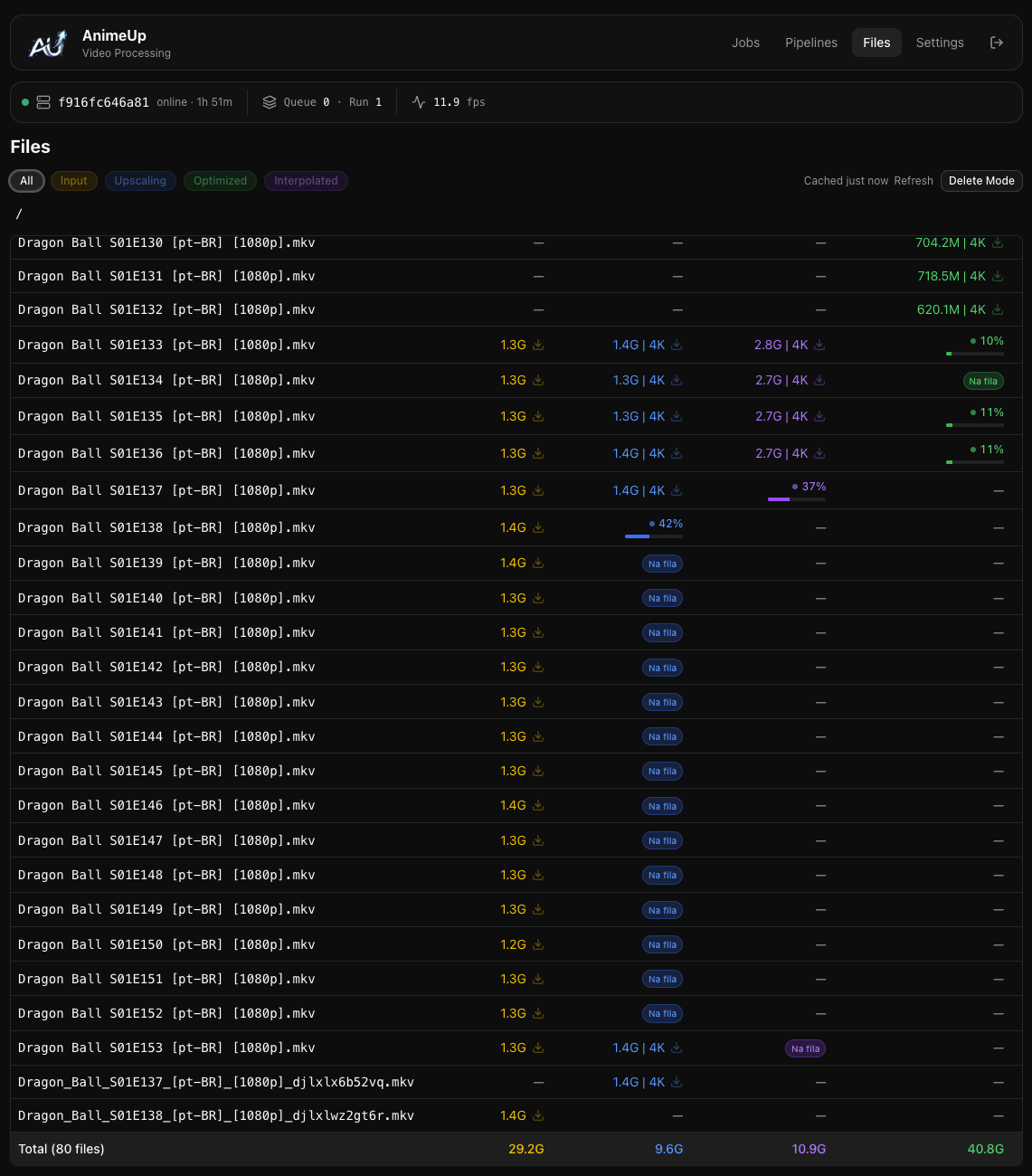Click Na fila badge for S01E134 optimized
The image size is (1032, 1176).
(x=983, y=381)
